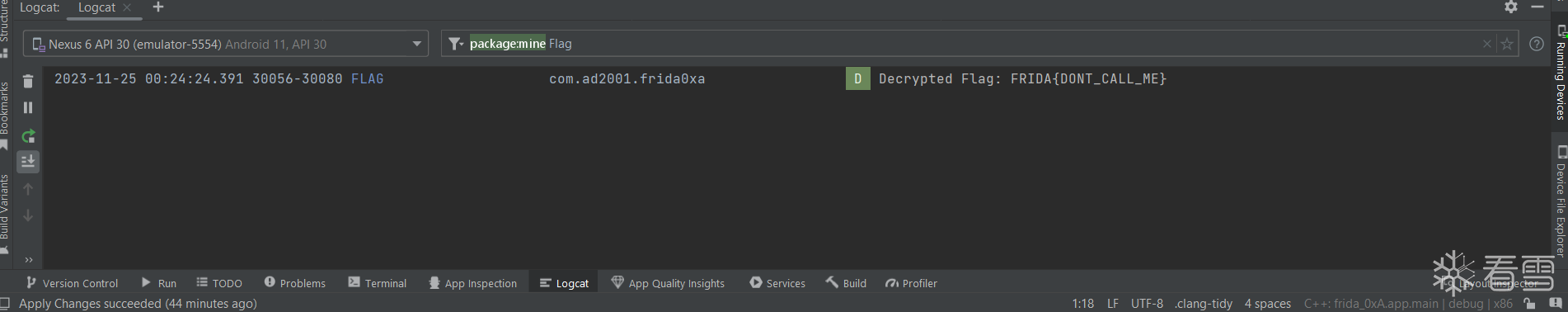Toggle scroll to end of log
This screenshot has width=1568, height=312.
28,162
